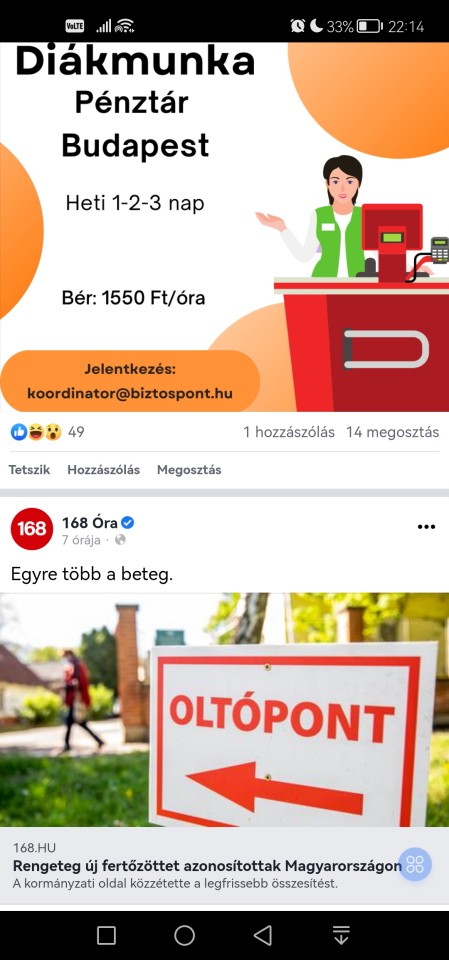
Task: Open recent apps with square button
Action: (x=107, y=935)
